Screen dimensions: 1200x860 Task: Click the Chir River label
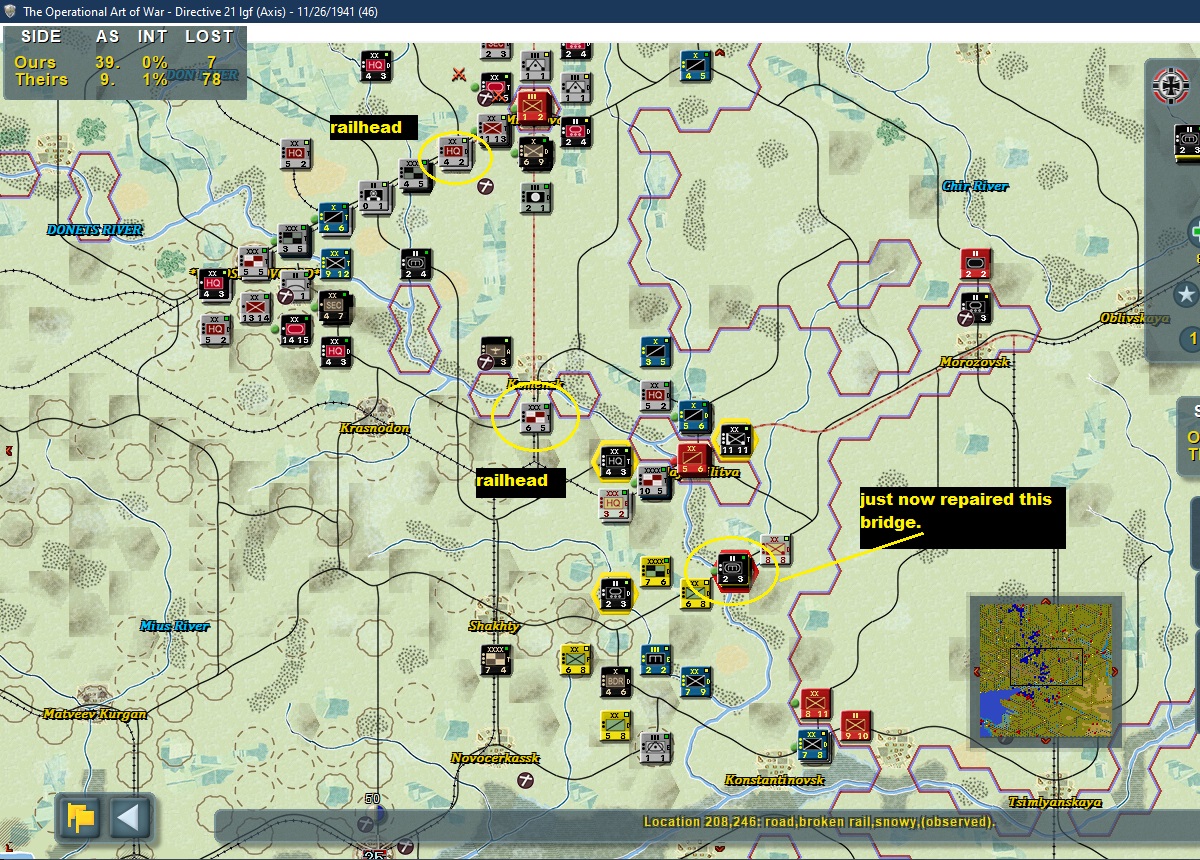click(975, 186)
